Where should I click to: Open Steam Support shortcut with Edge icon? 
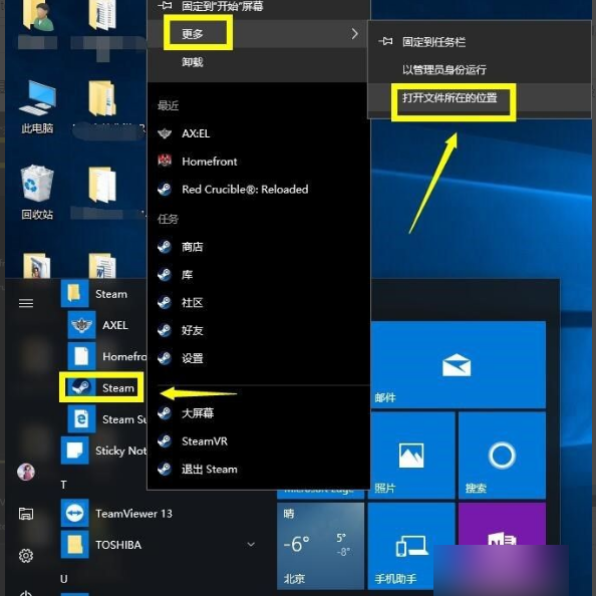[107, 419]
